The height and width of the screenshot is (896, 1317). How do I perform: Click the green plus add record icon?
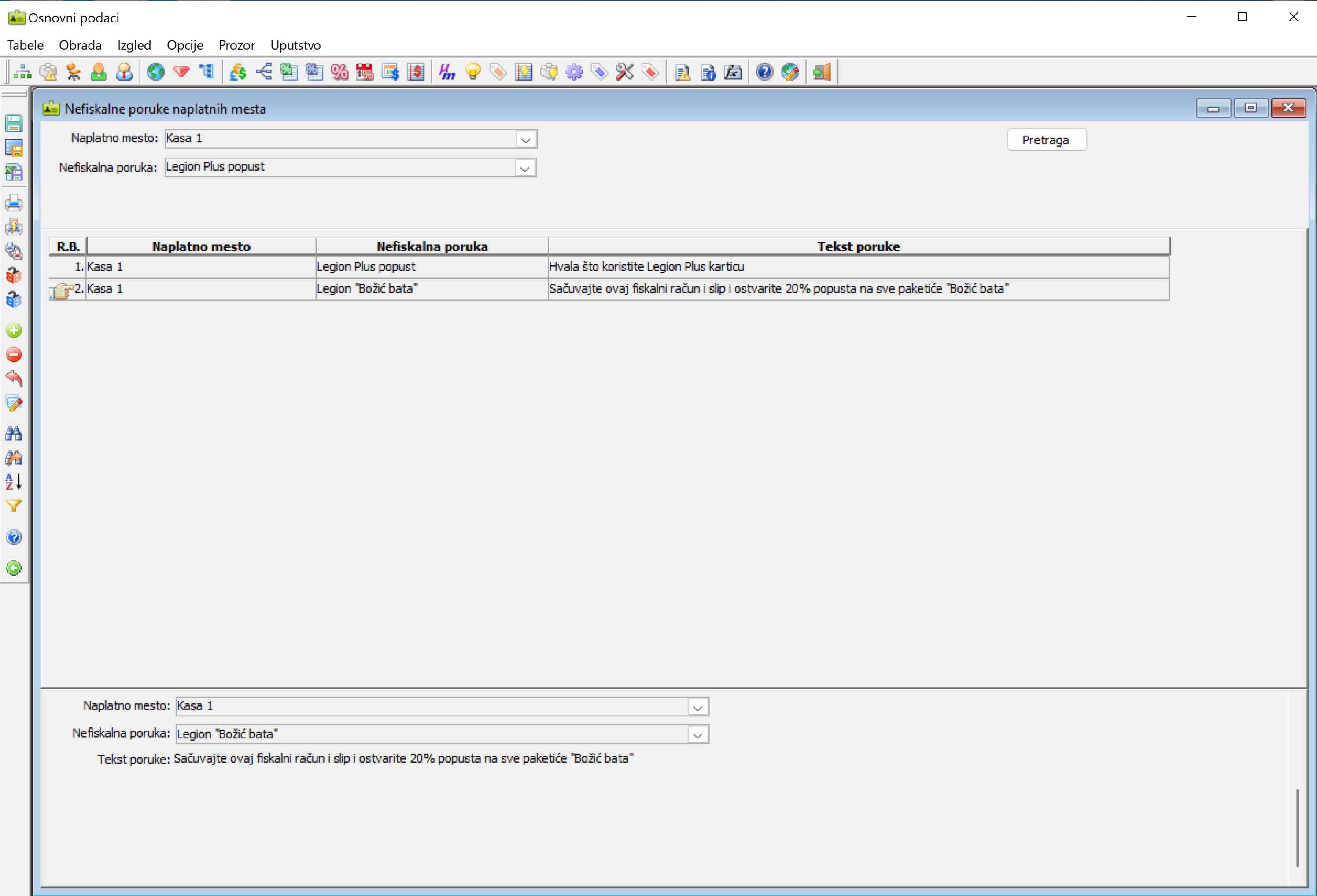pyautogui.click(x=14, y=330)
